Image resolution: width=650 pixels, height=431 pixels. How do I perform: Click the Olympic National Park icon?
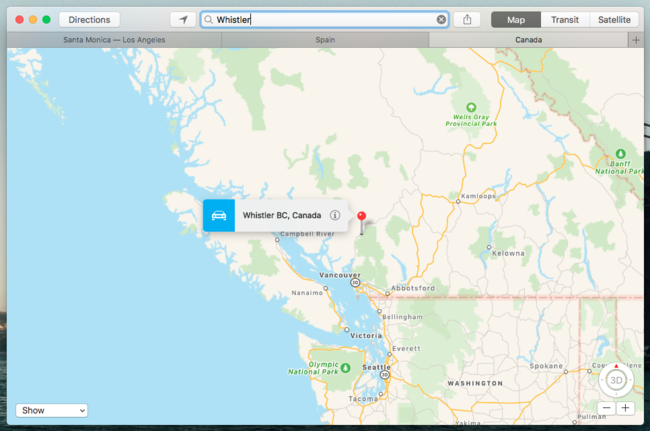(x=345, y=368)
